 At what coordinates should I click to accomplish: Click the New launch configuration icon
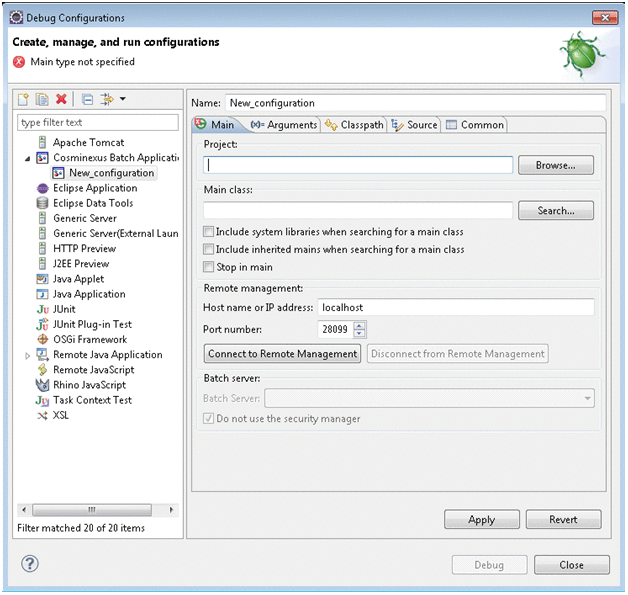point(23,99)
